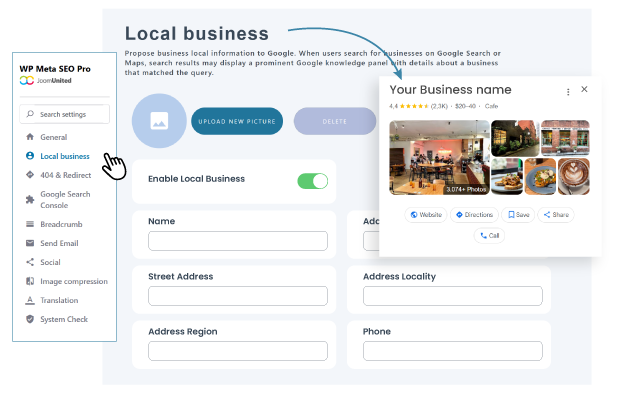Open the blue plate food photo
Image resolution: width=630 pixels, height=400 pixels.
pos(540,176)
